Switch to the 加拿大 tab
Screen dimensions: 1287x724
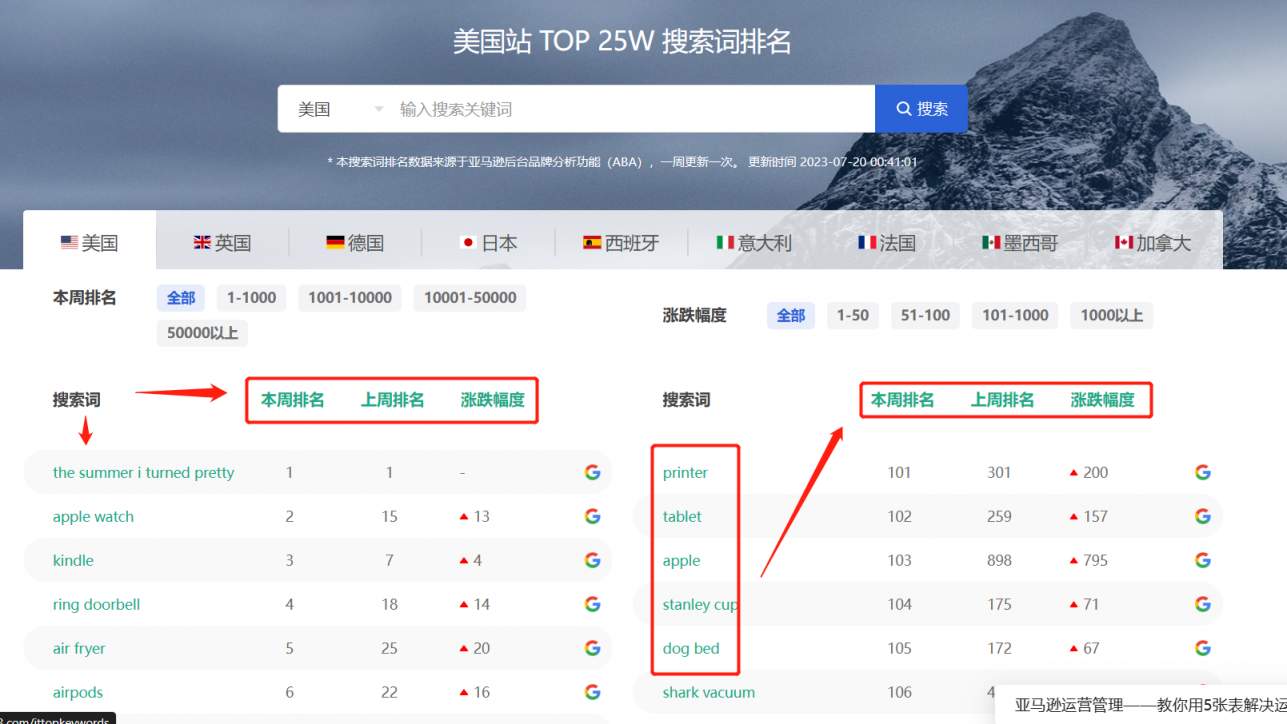click(x=1153, y=242)
